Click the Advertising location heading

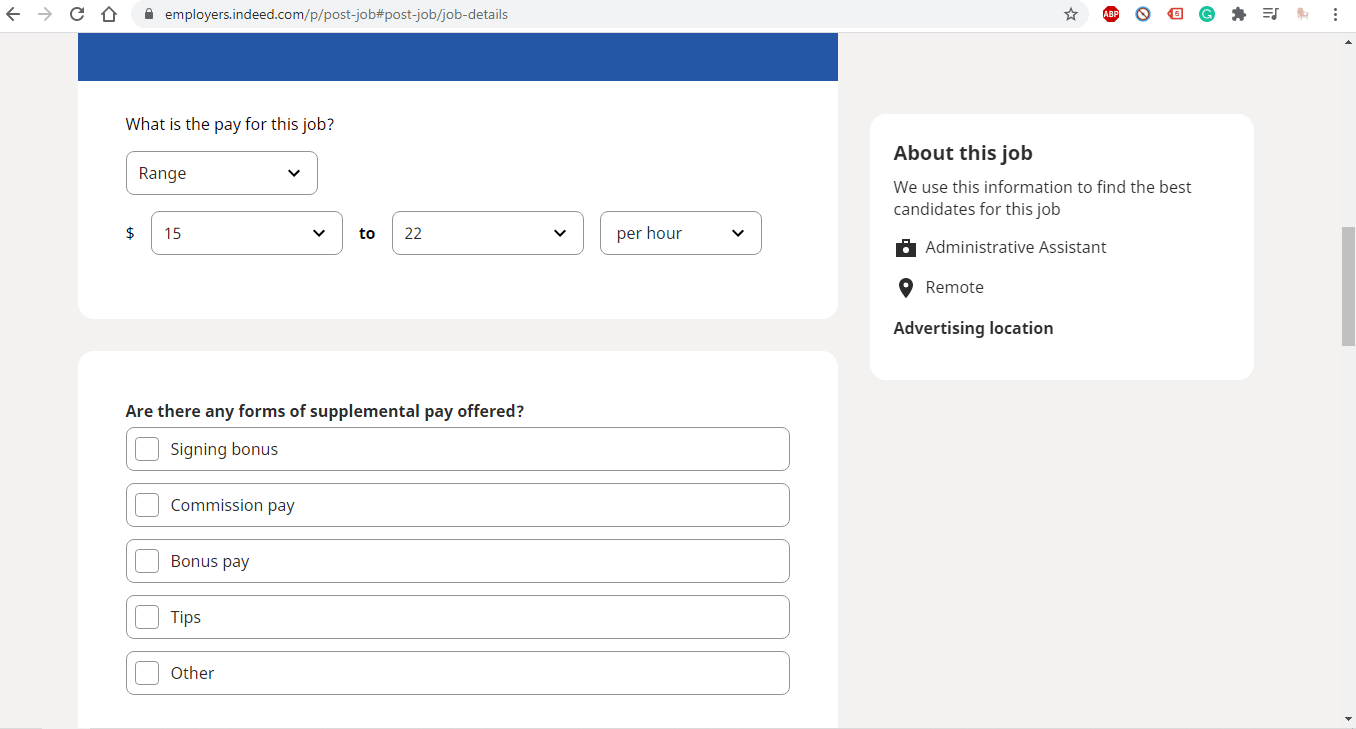[973, 328]
